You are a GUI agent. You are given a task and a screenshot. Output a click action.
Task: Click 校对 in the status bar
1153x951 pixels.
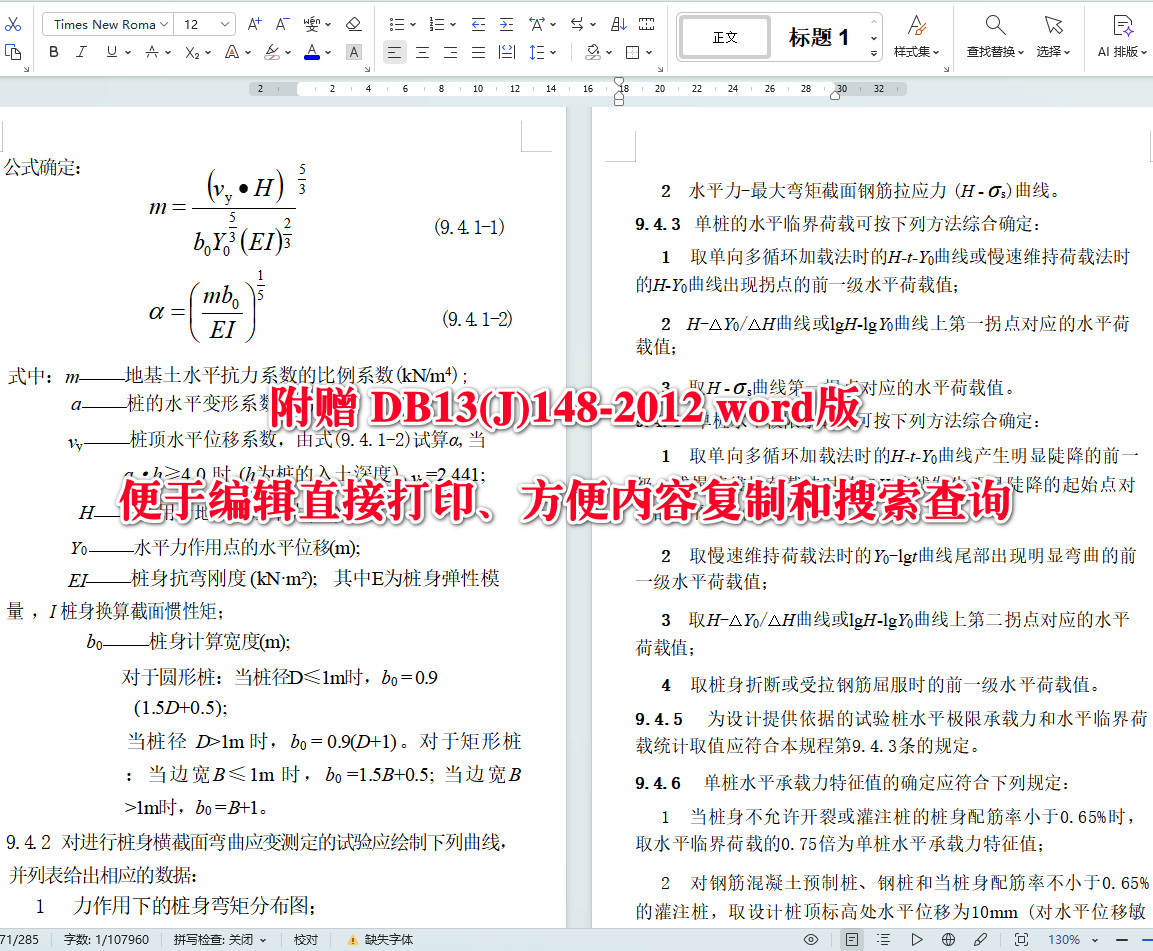tap(306, 940)
